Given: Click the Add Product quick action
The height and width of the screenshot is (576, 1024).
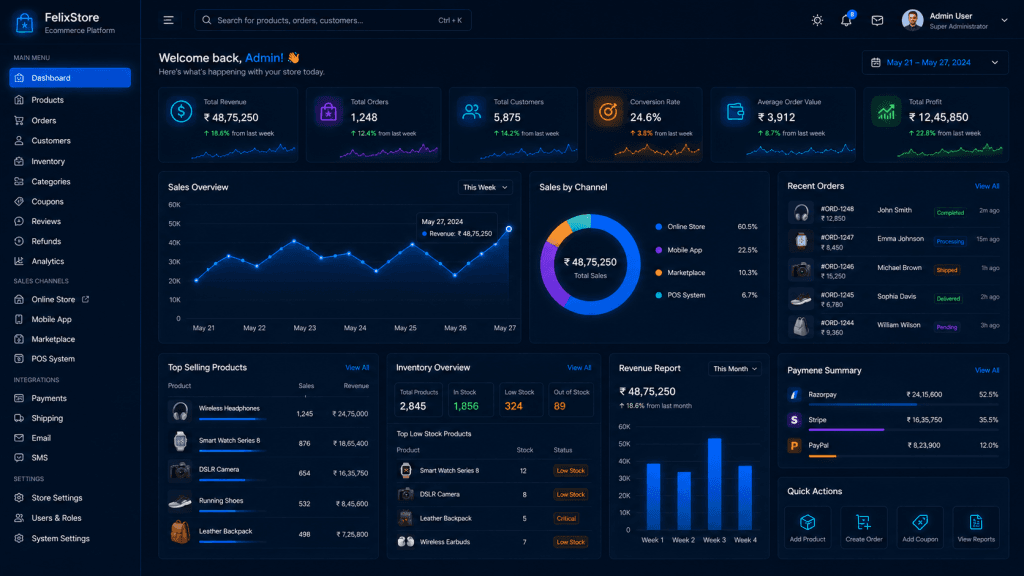Looking at the screenshot, I should coord(808,528).
